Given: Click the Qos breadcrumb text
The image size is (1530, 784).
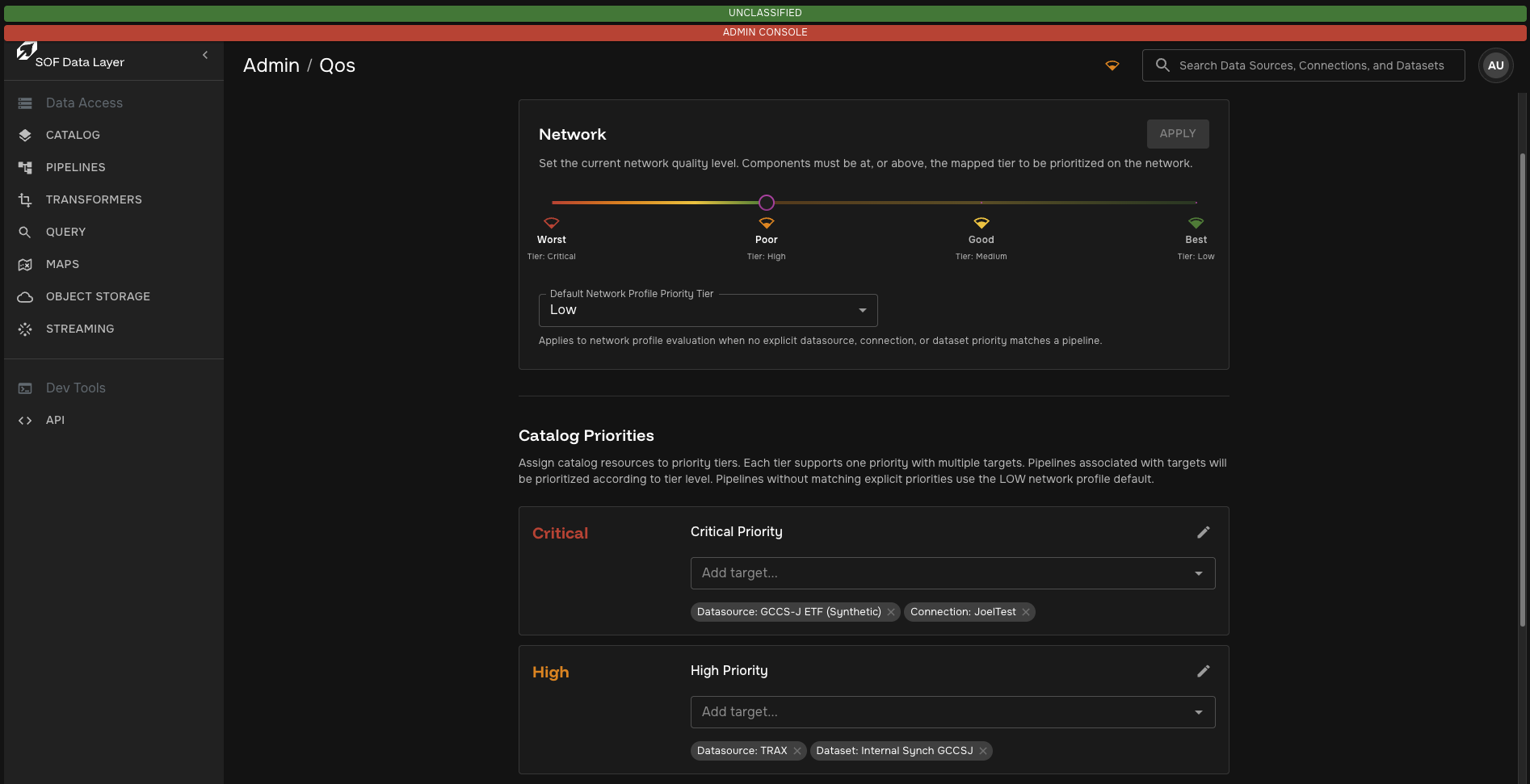Looking at the screenshot, I should (337, 65).
